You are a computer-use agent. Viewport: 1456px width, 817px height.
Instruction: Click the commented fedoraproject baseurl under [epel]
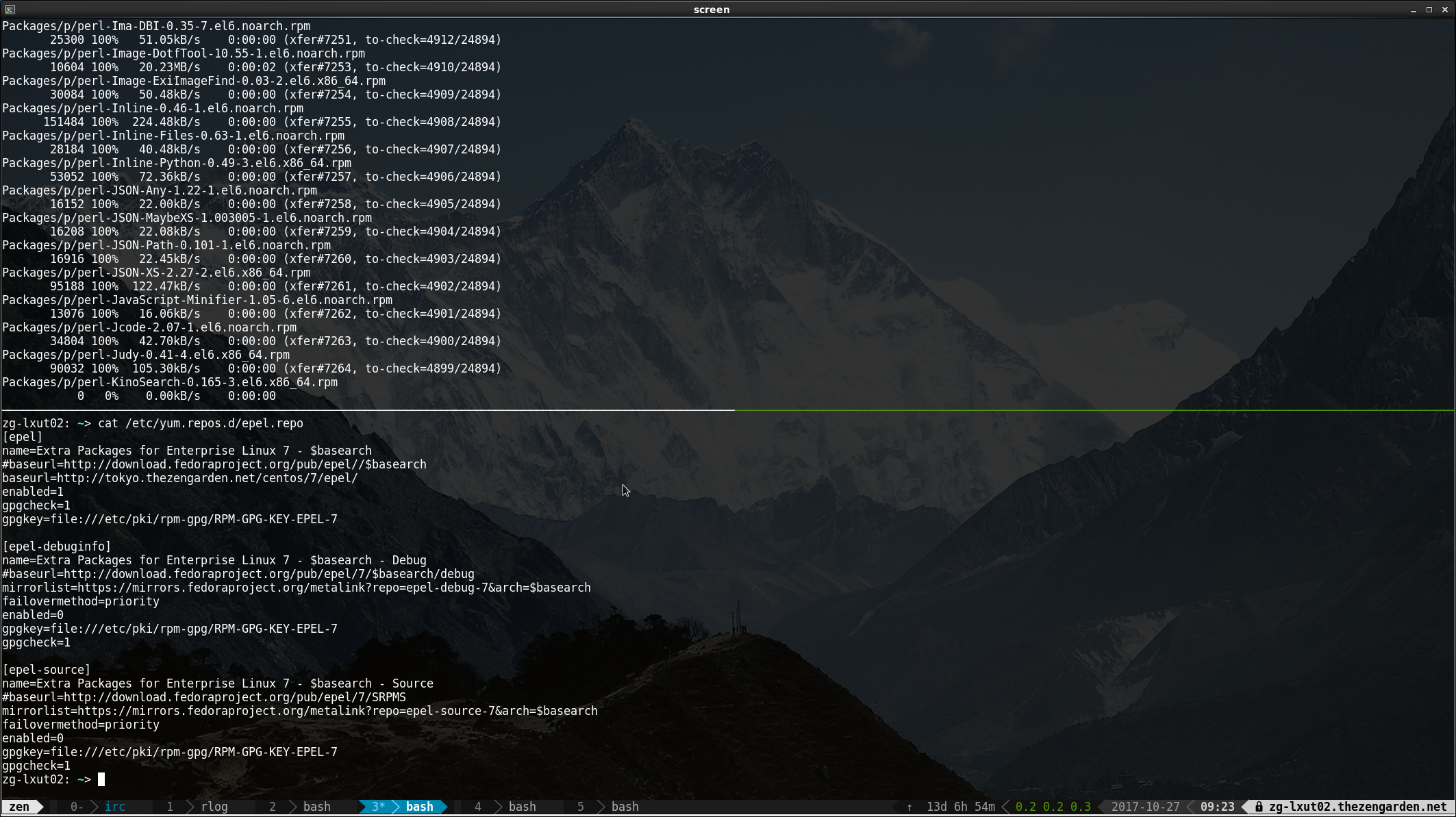214,464
